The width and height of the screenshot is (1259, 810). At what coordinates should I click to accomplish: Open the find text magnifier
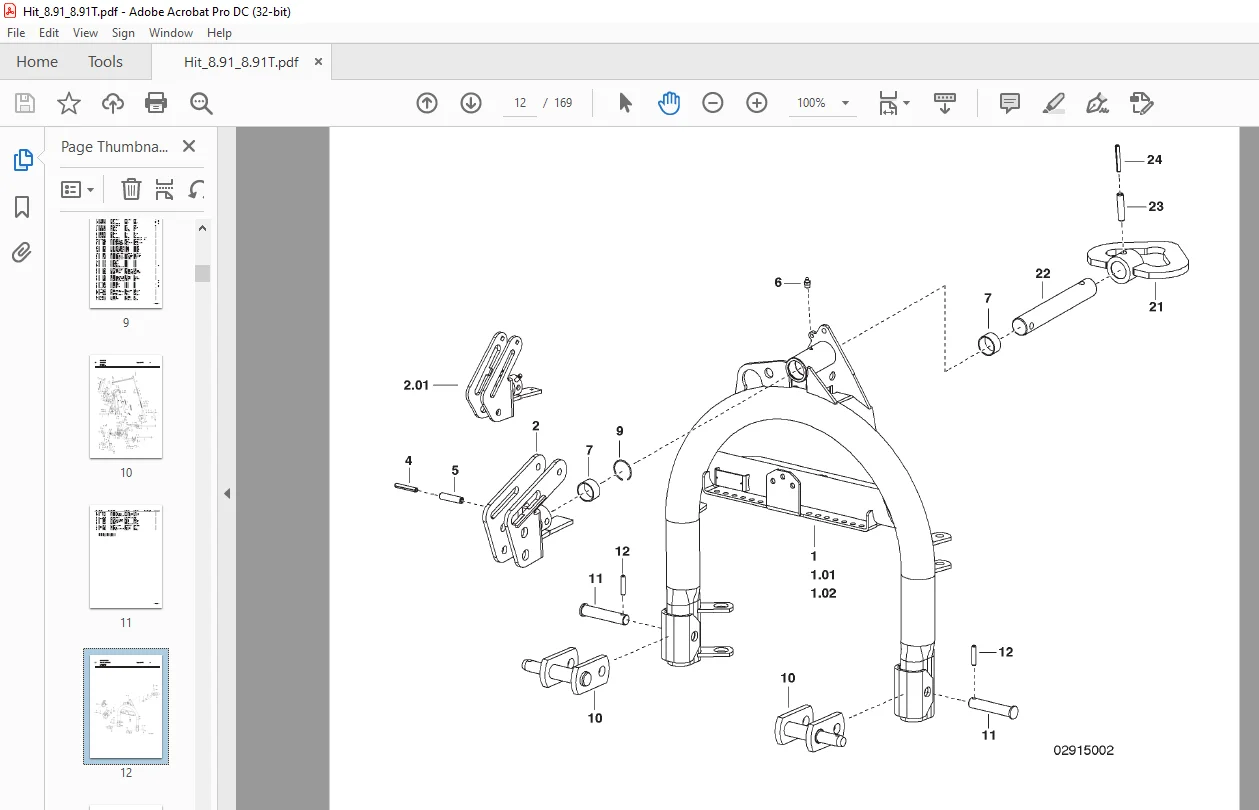click(201, 103)
